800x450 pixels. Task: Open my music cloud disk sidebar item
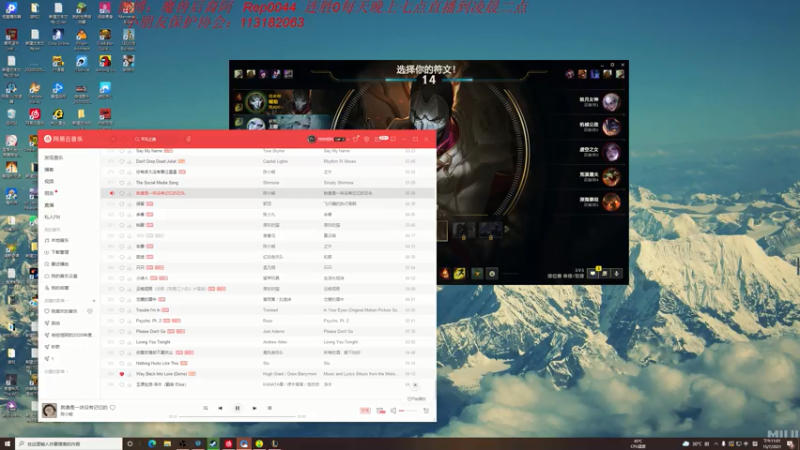[x=61, y=276]
